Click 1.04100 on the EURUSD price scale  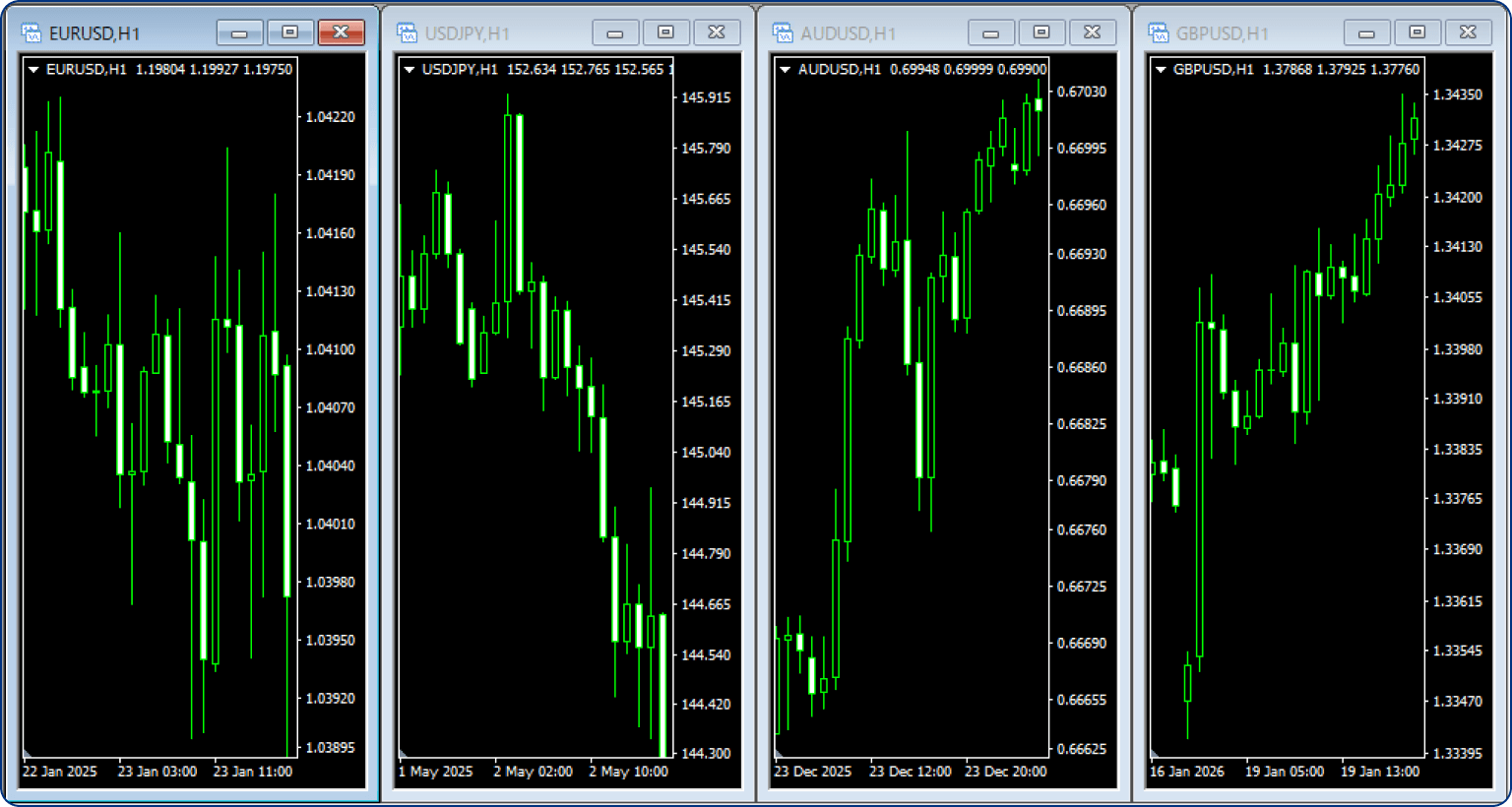(x=330, y=349)
